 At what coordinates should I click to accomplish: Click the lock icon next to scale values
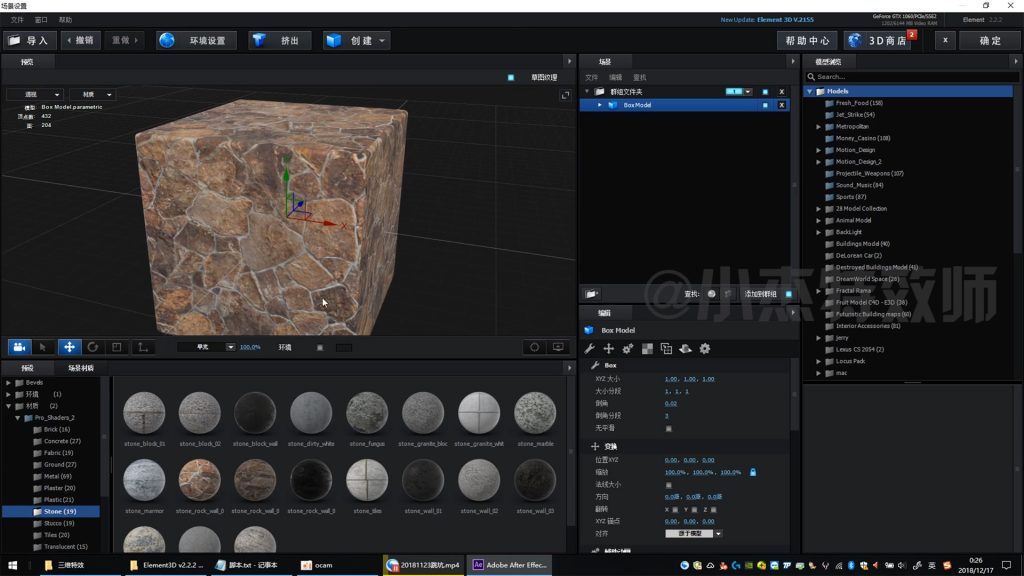pos(752,472)
